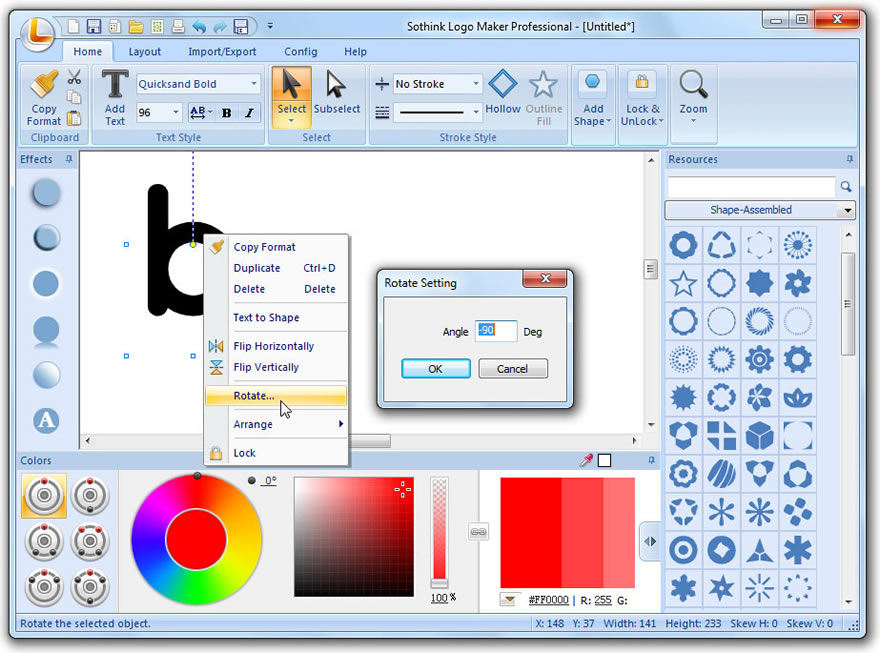Switch to the Layout ribbon tab
880x653 pixels.
(x=145, y=51)
